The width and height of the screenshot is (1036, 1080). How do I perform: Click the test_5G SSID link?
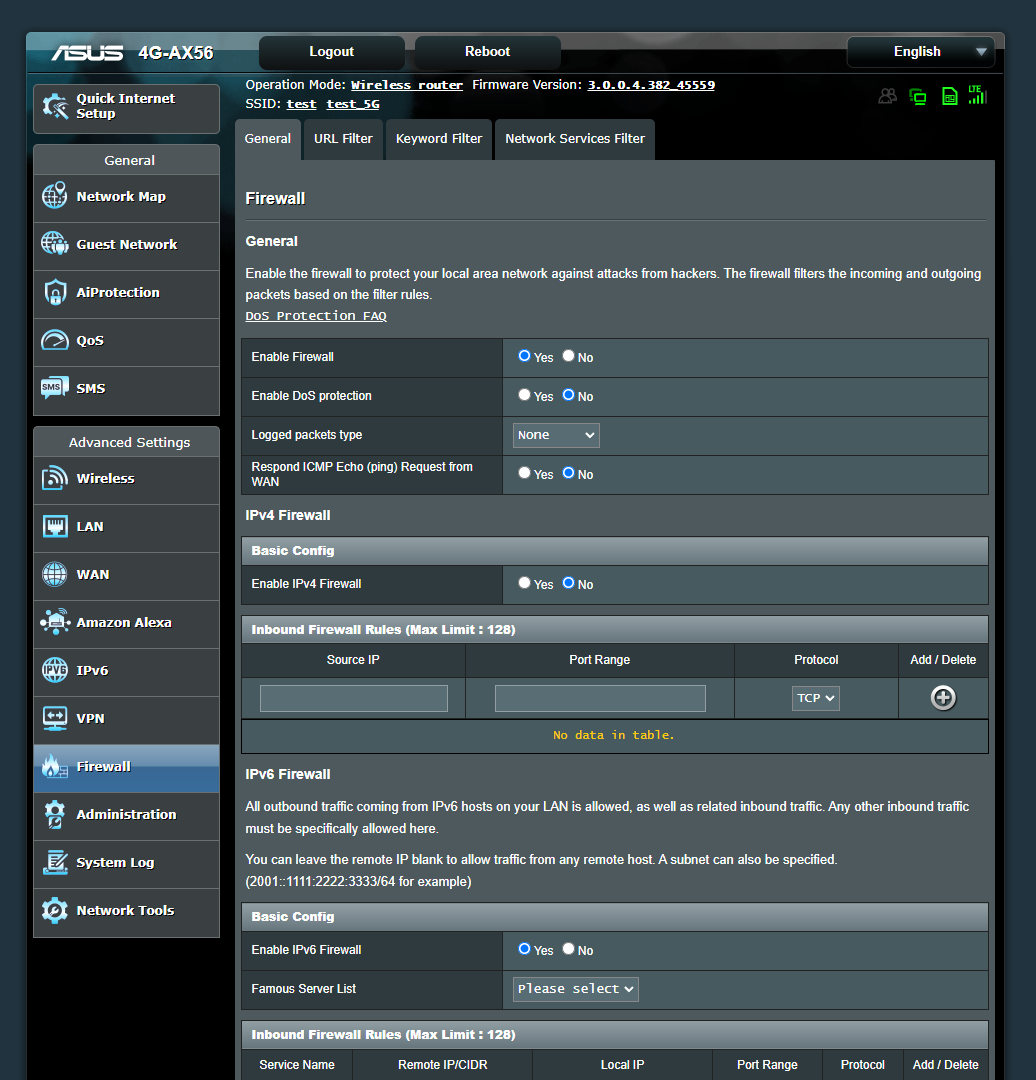coord(353,104)
